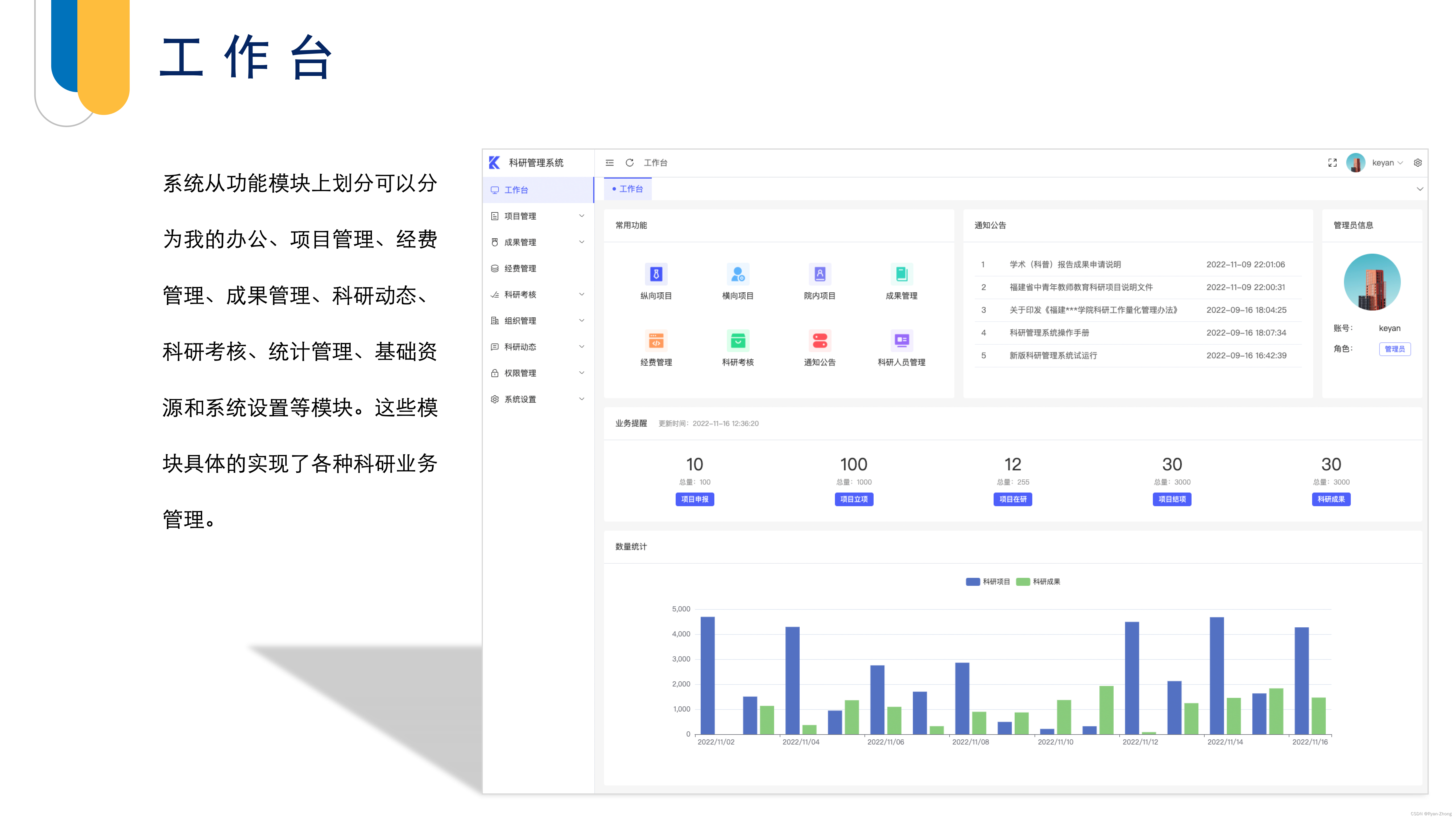Click the refresh icon in header
Image resolution: width=1456 pixels, height=819 pixels.
click(629, 163)
